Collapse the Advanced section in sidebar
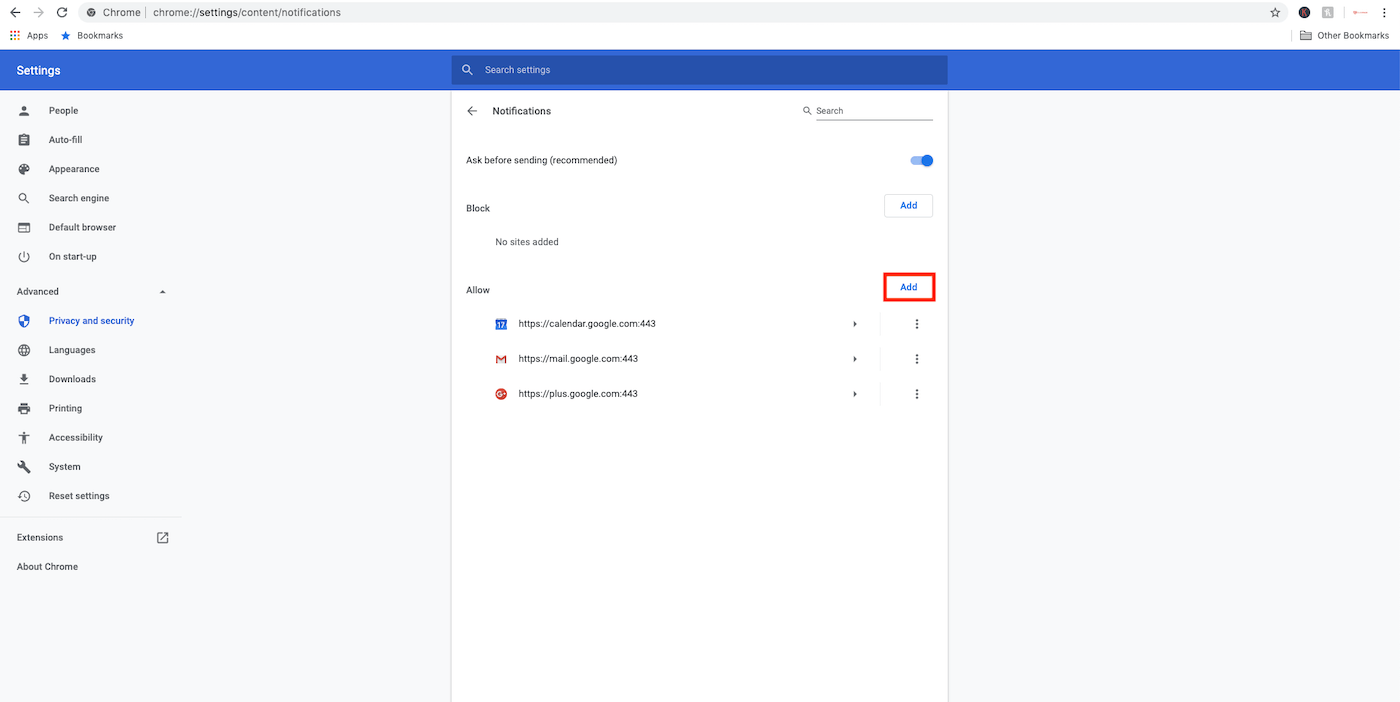This screenshot has width=1400, height=702. [163, 292]
